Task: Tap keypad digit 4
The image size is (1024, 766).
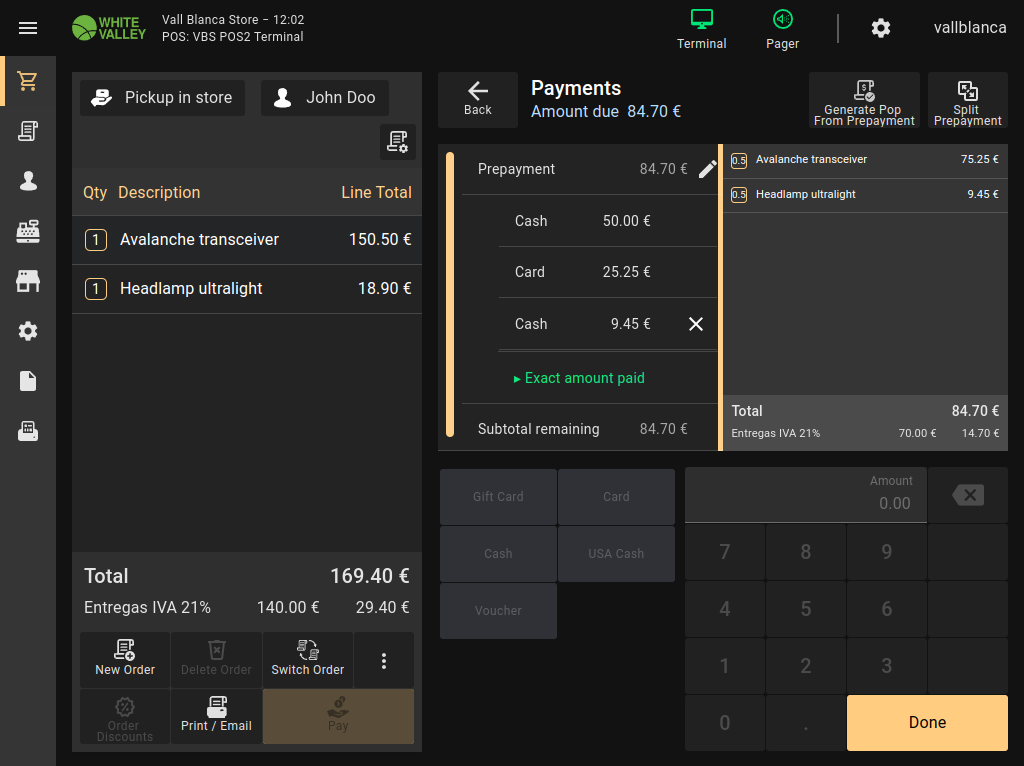Action: [x=725, y=609]
